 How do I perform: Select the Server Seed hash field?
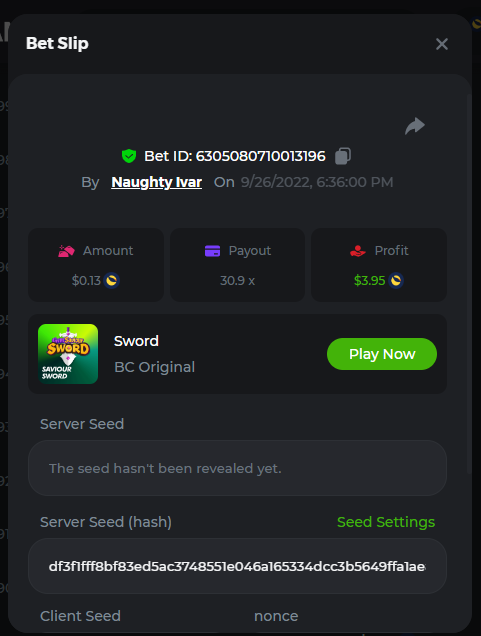tap(237, 566)
